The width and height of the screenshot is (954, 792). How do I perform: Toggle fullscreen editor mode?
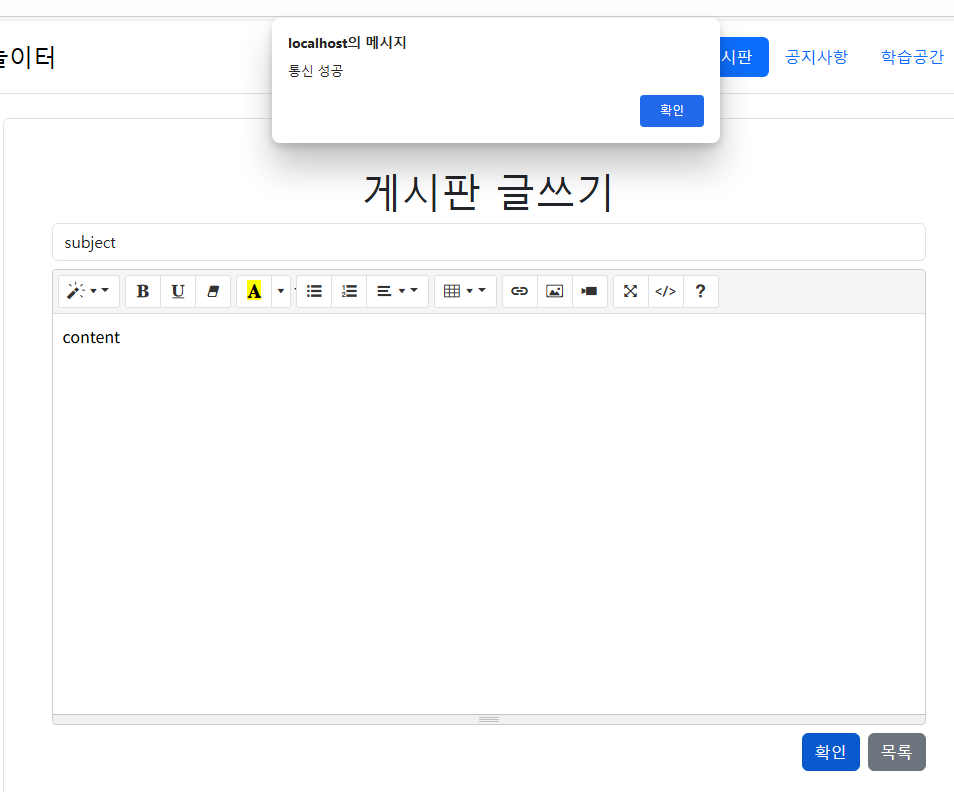631,291
